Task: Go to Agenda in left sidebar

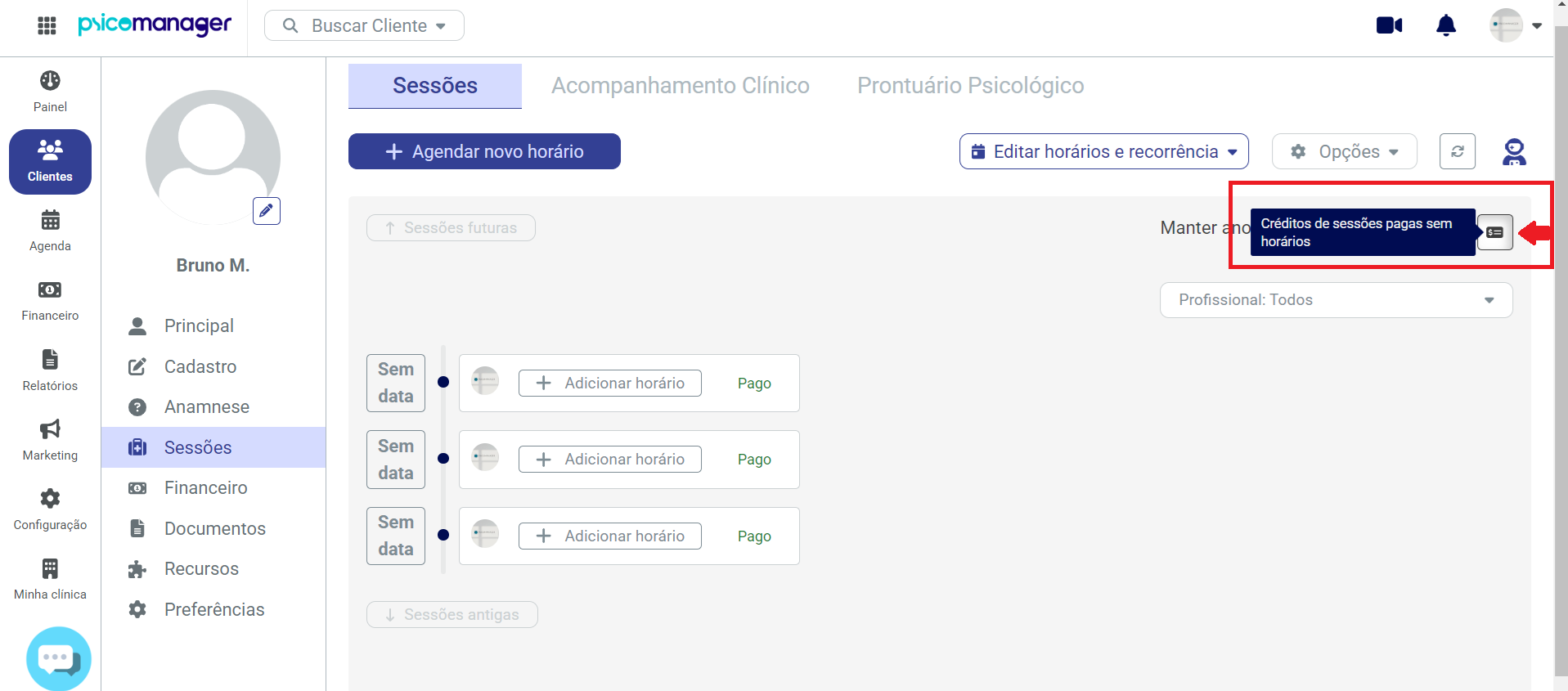Action: [x=50, y=231]
